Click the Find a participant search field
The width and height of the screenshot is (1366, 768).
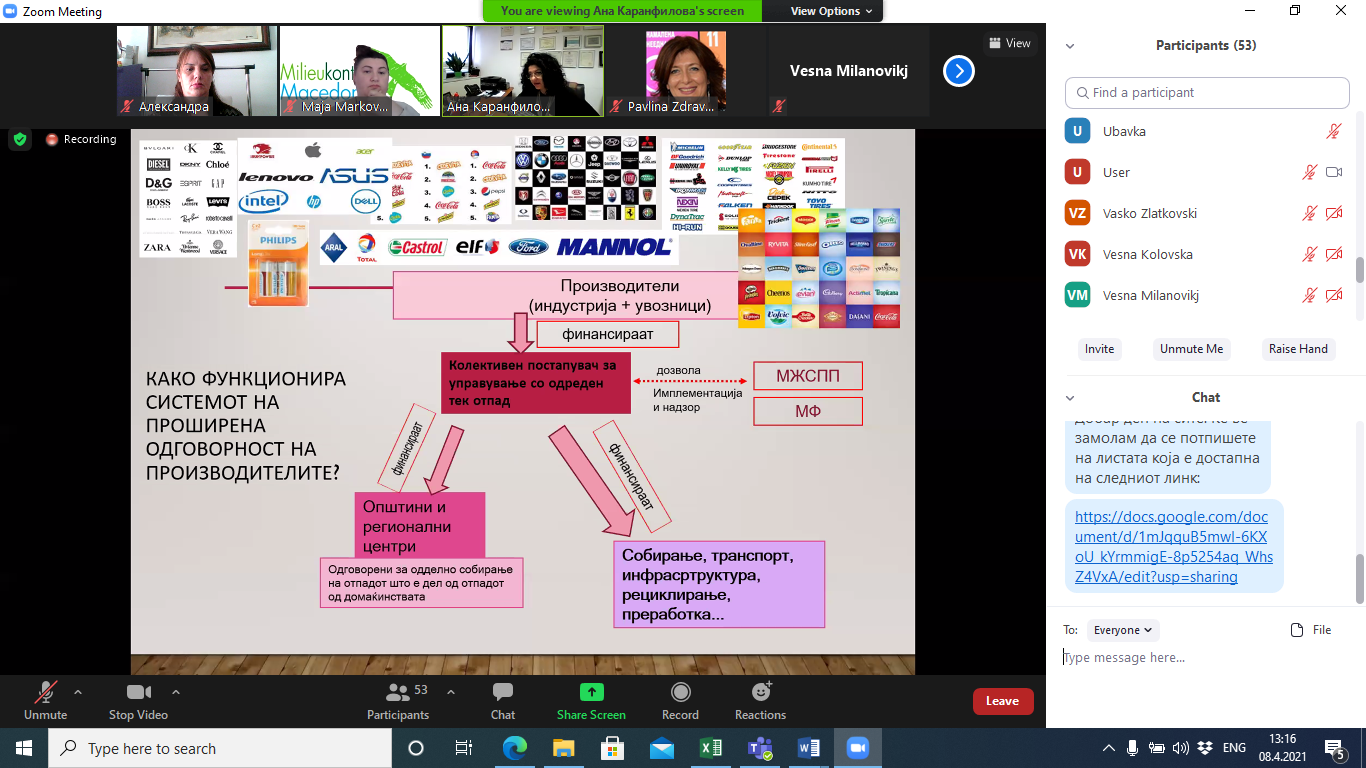click(x=1207, y=92)
